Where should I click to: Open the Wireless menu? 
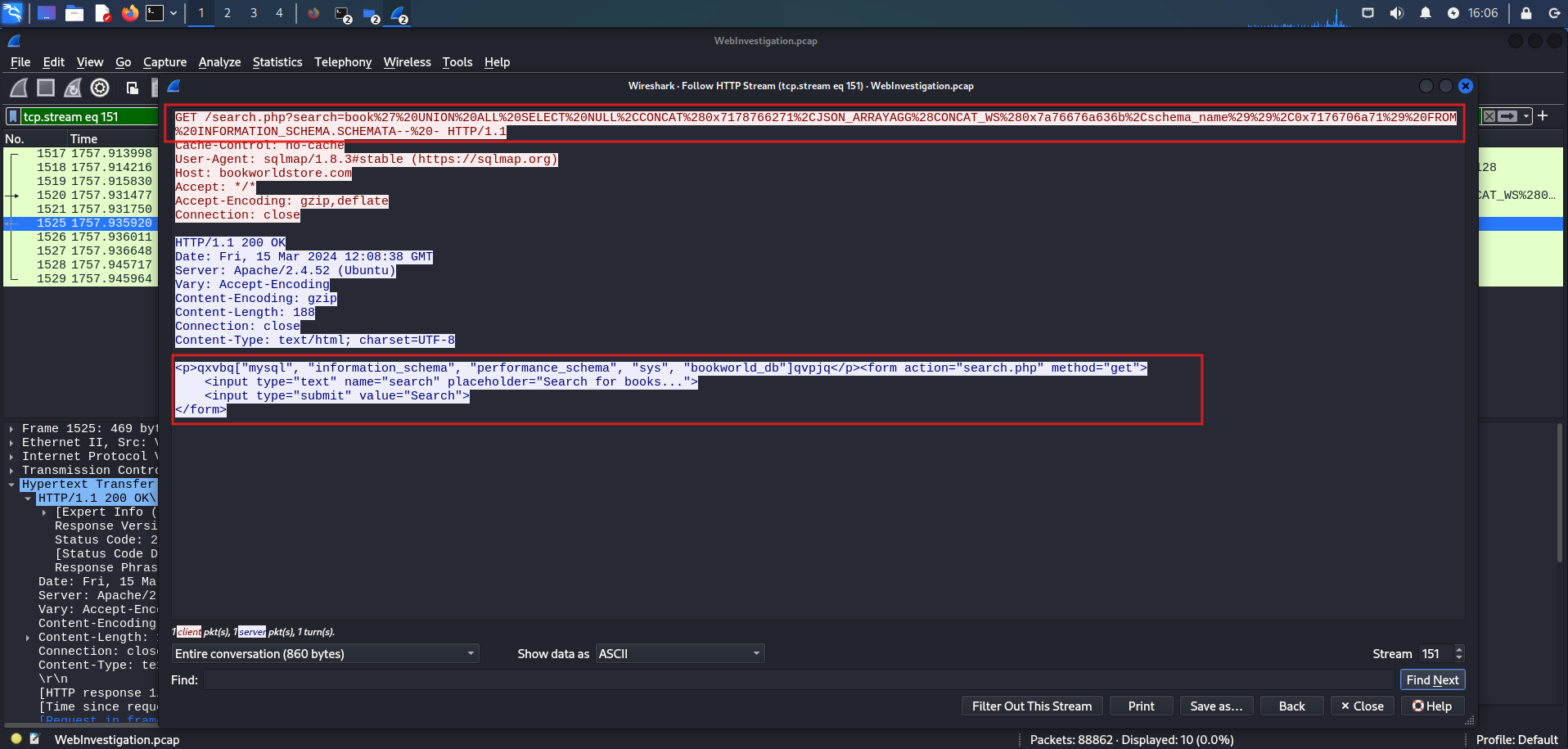click(408, 62)
